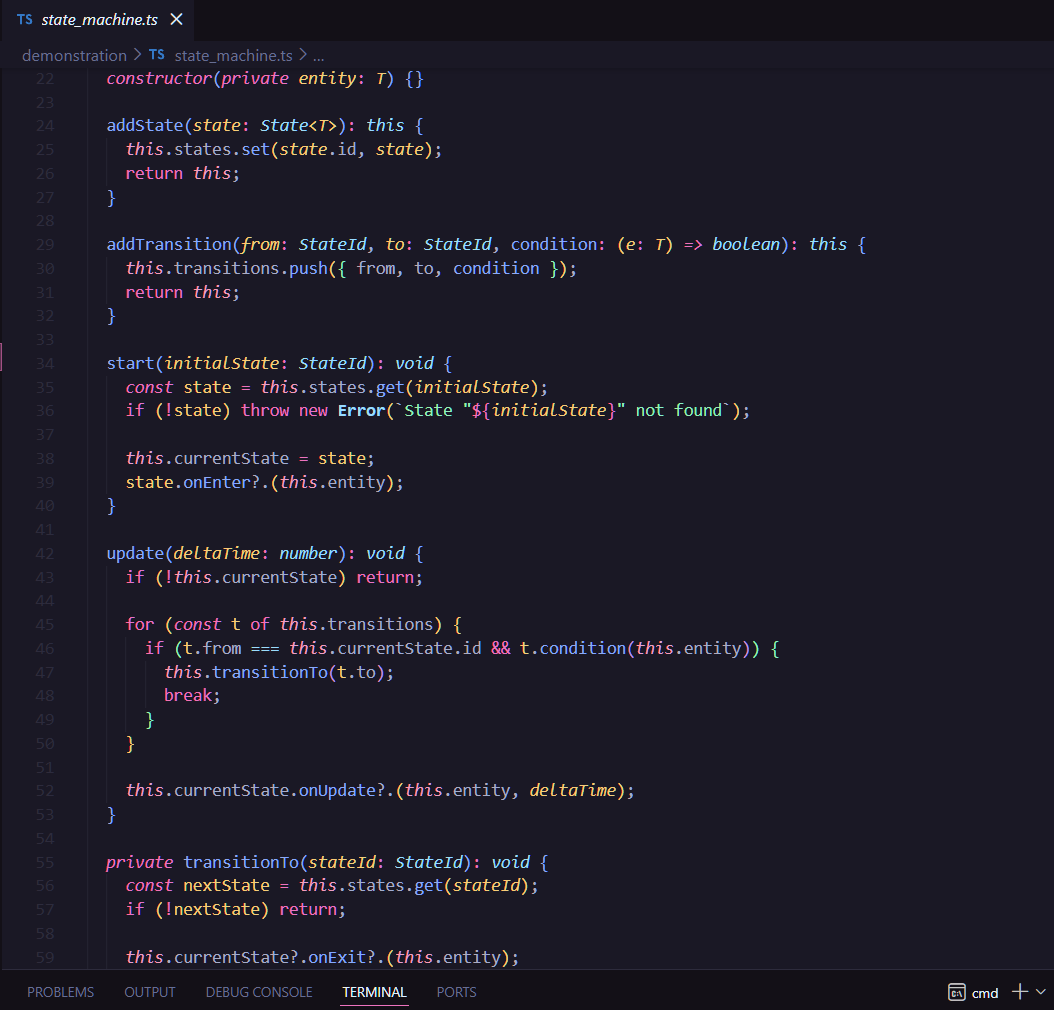Click the TS file icon in tab
1054x1010 pixels.
(x=25, y=19)
